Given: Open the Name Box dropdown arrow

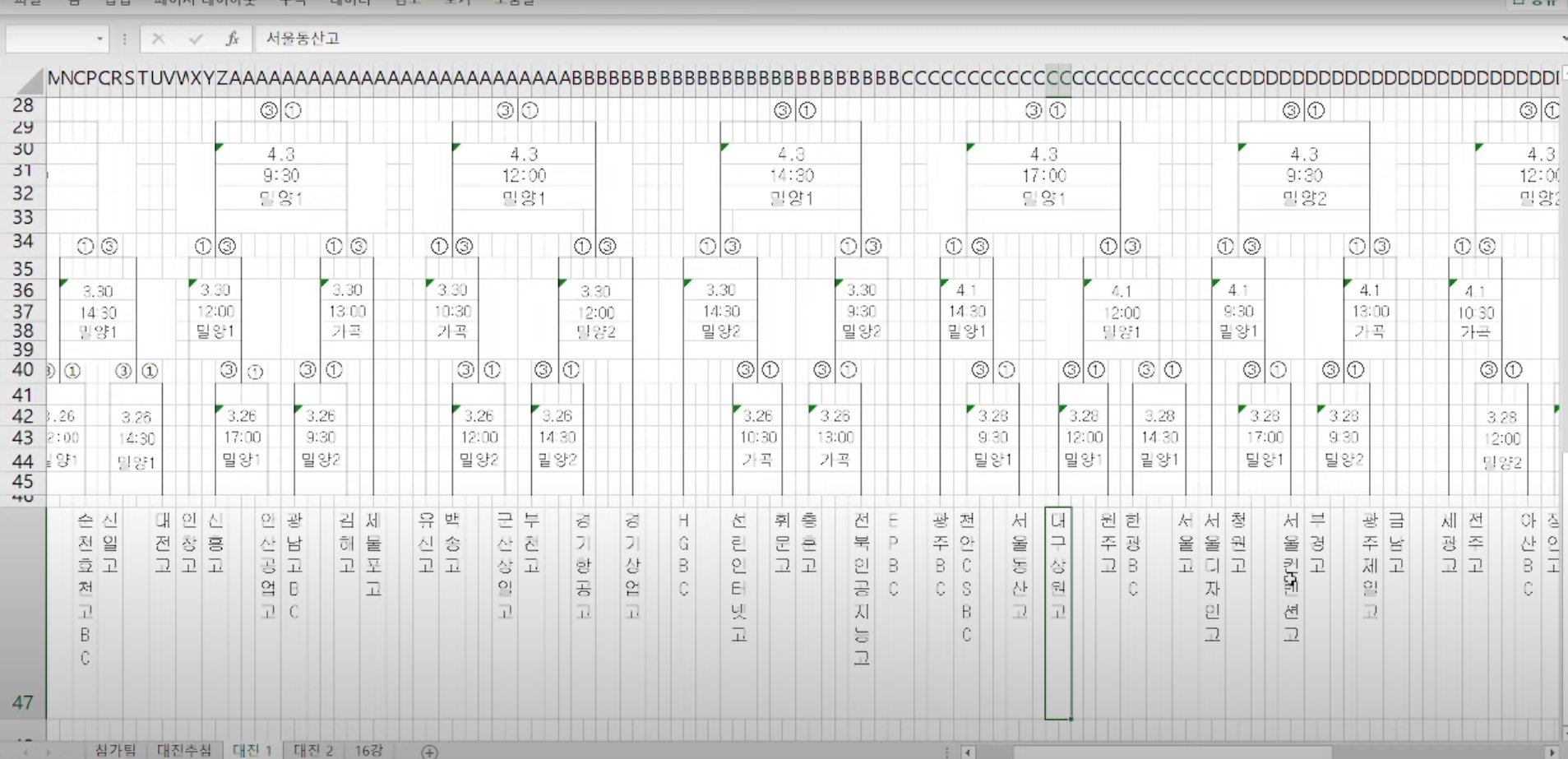Looking at the screenshot, I should point(99,39).
